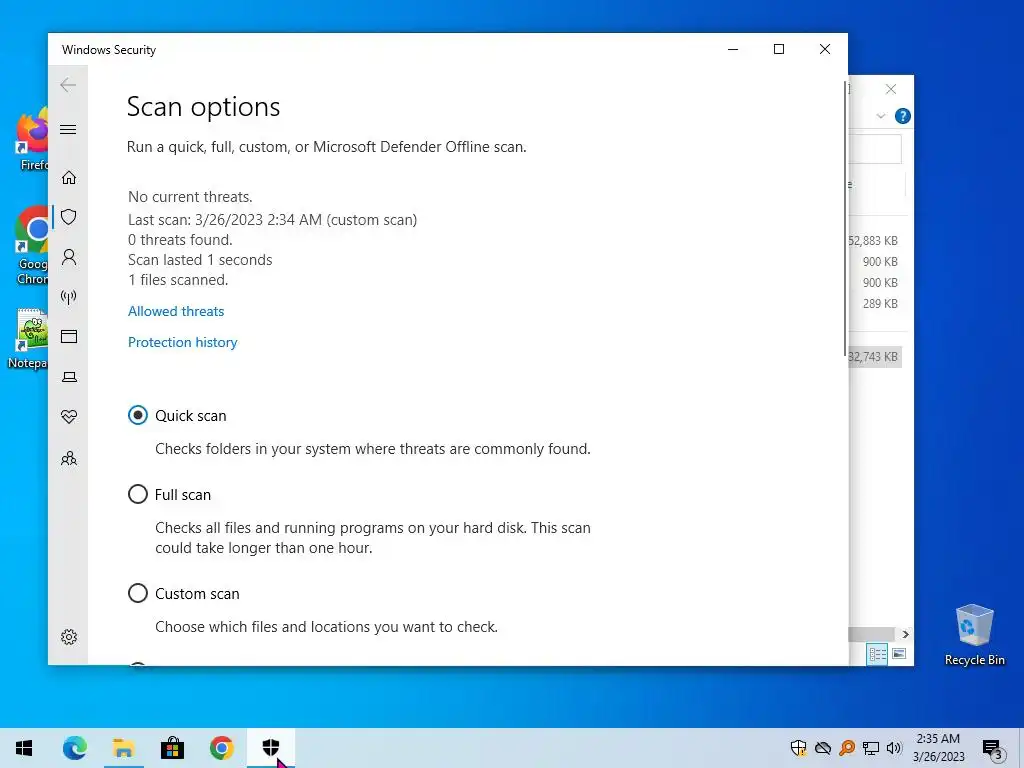The width and height of the screenshot is (1024, 768).
Task: Open the Windows Start menu
Action: tap(24, 748)
